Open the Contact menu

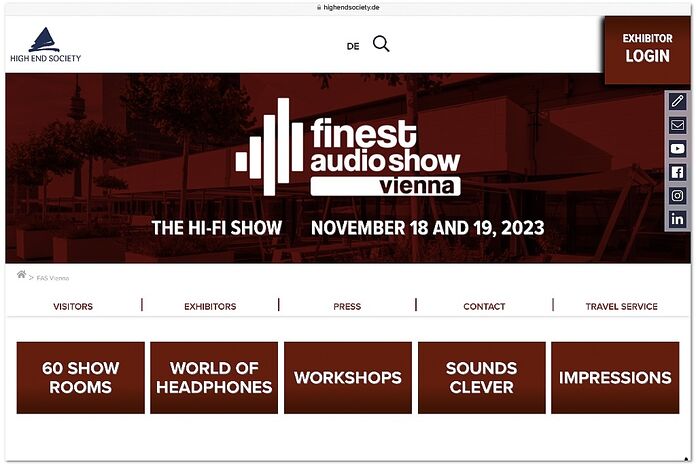click(x=484, y=306)
